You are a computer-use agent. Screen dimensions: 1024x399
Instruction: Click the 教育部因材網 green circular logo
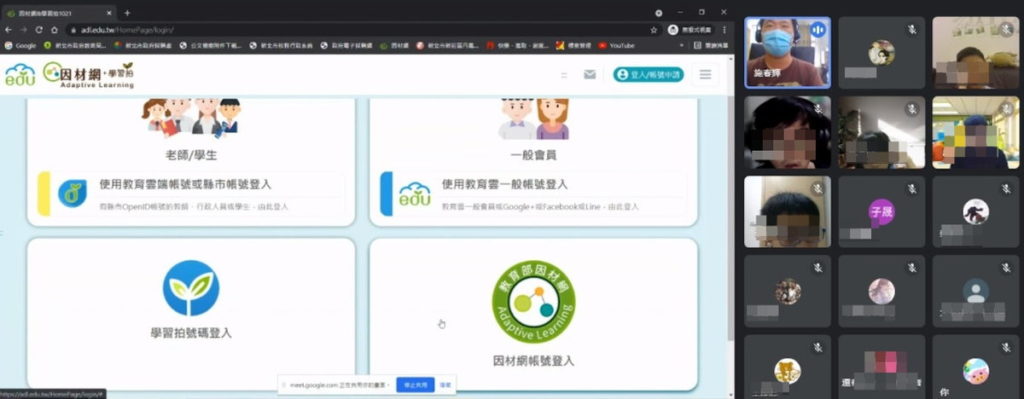pyautogui.click(x=534, y=302)
